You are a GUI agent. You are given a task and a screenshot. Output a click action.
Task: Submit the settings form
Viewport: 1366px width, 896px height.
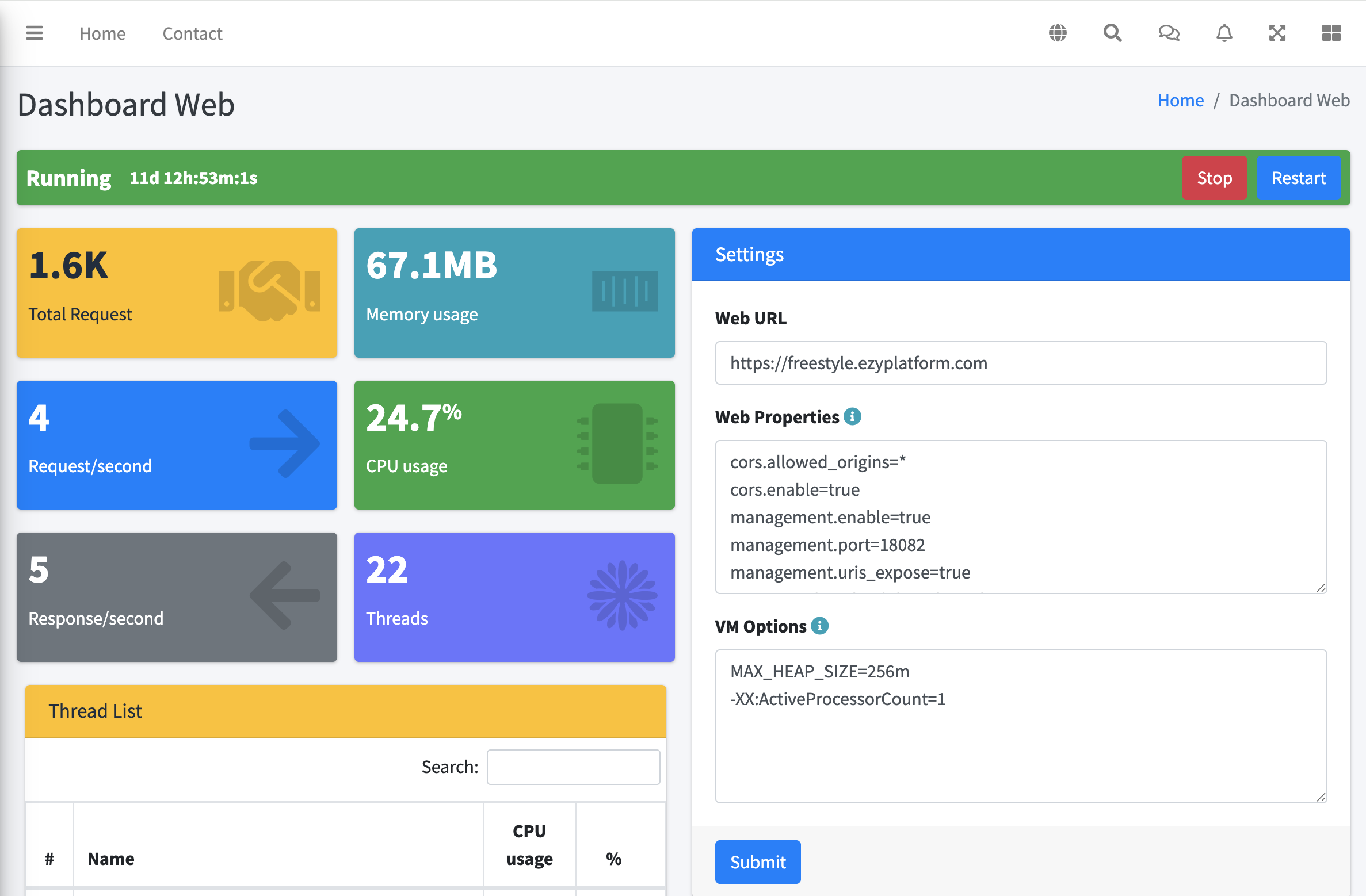(x=757, y=861)
